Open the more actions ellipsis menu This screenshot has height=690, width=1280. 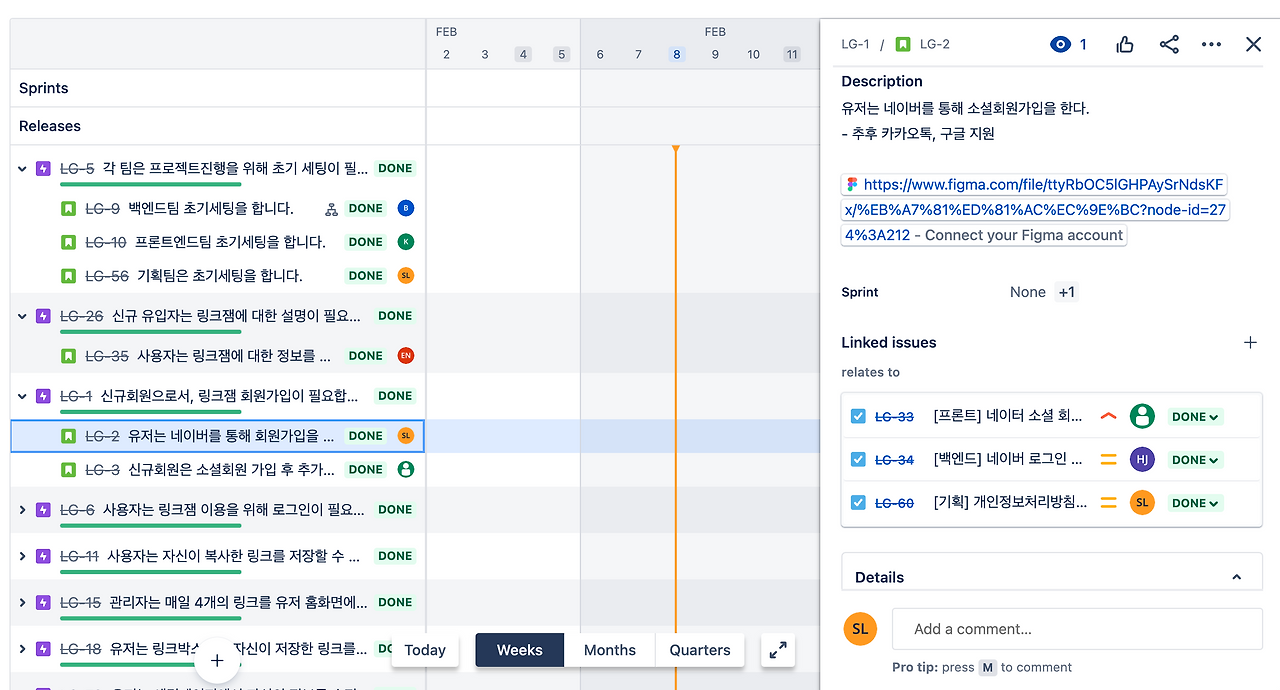(1211, 44)
